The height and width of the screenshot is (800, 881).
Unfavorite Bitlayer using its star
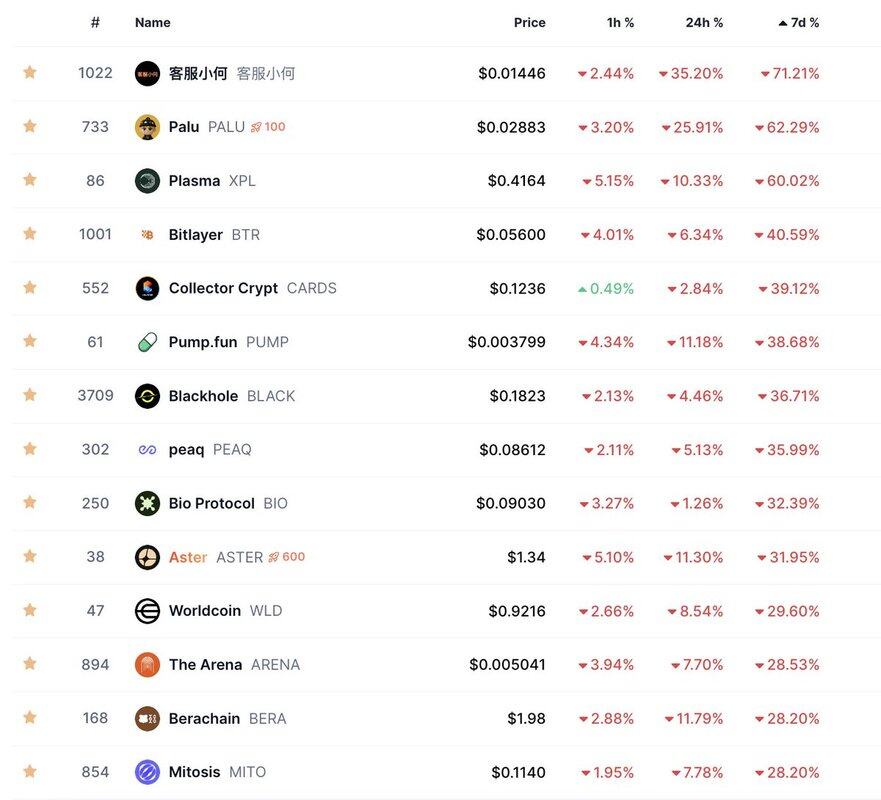30,234
